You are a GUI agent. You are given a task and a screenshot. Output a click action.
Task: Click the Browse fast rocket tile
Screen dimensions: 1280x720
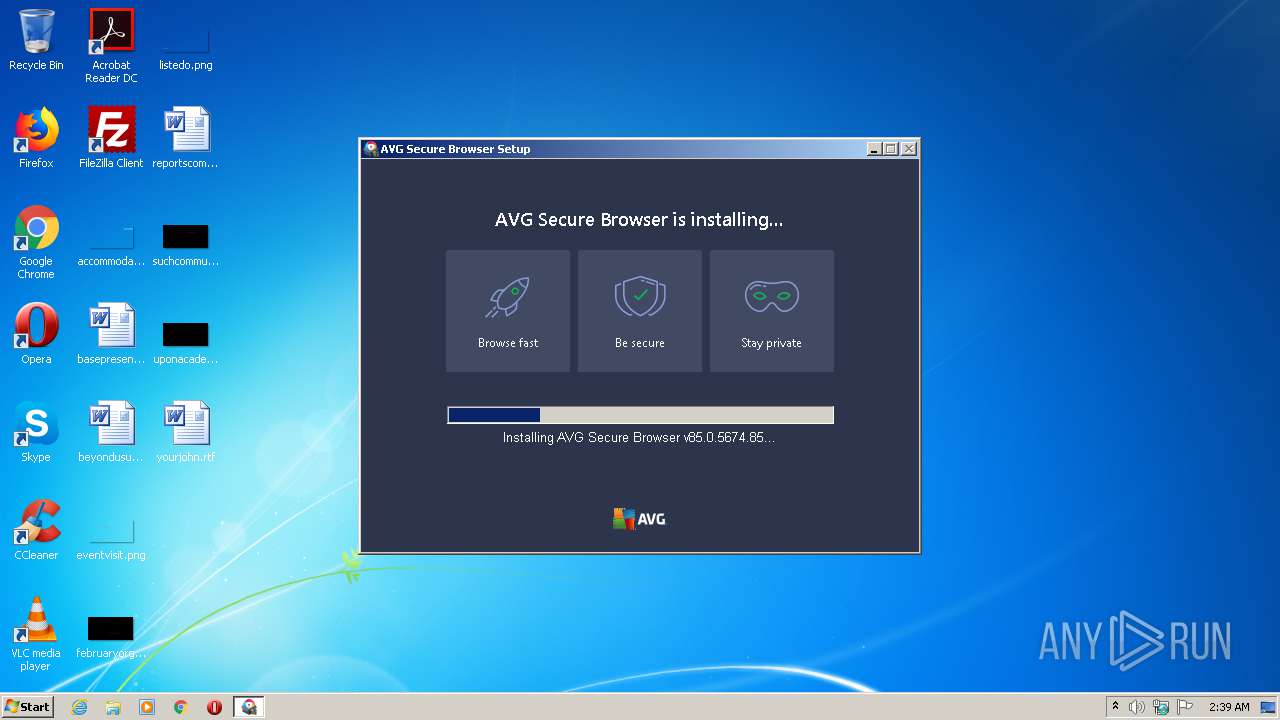pos(508,311)
